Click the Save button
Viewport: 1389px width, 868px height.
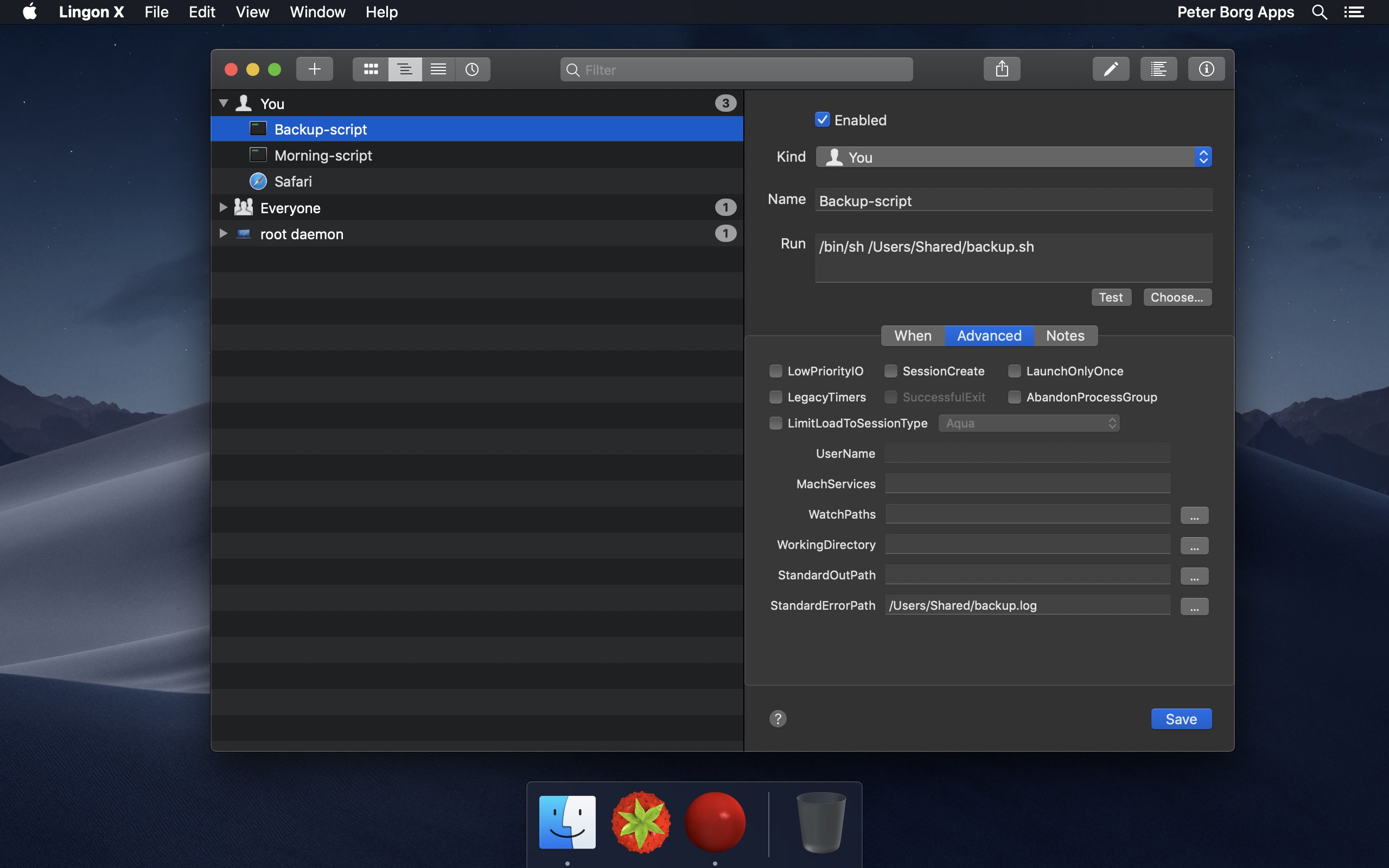tap(1181, 718)
